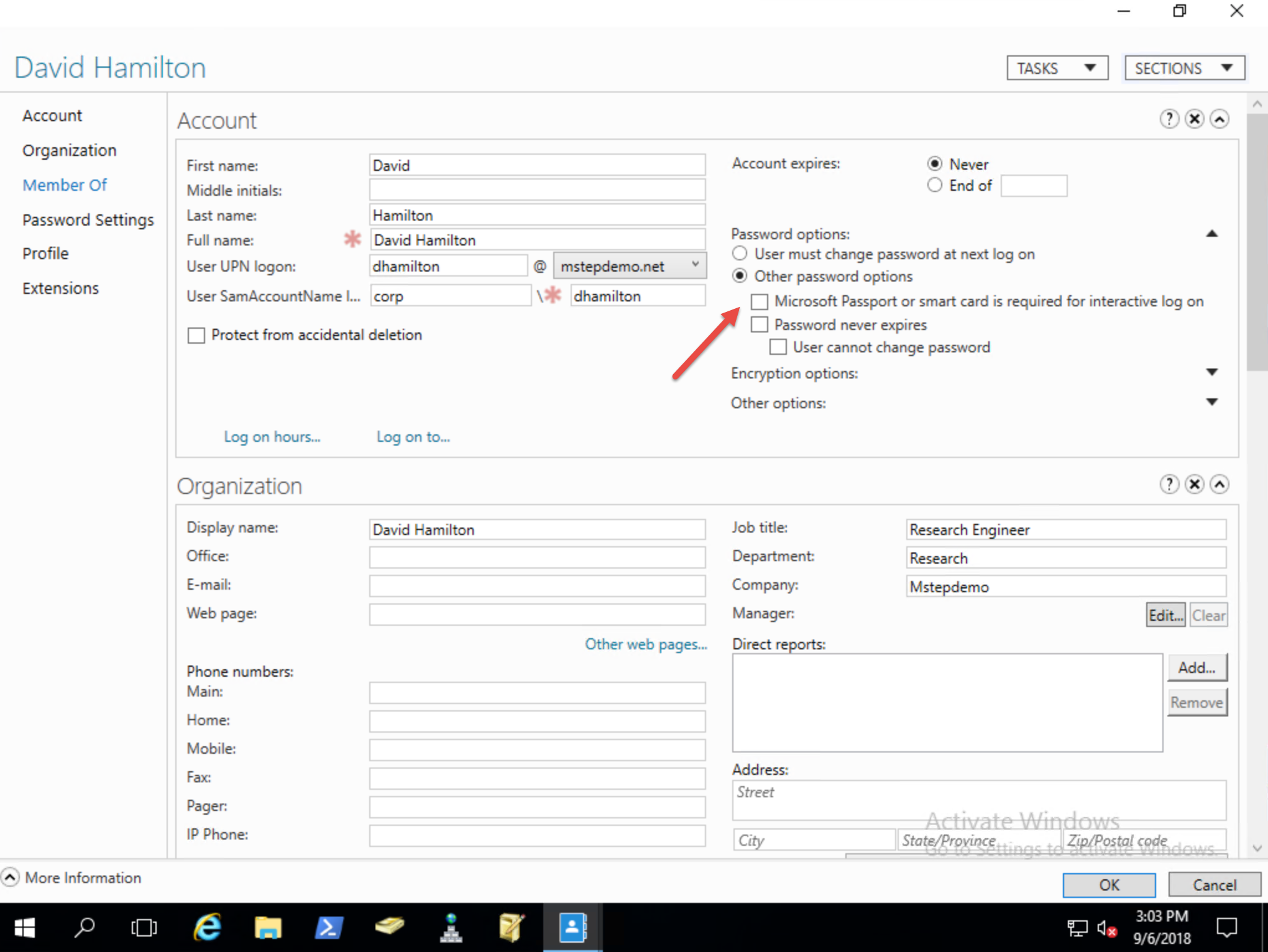Click the Organization section help icon
Viewport: 1268px width, 952px height.
tap(1169, 484)
